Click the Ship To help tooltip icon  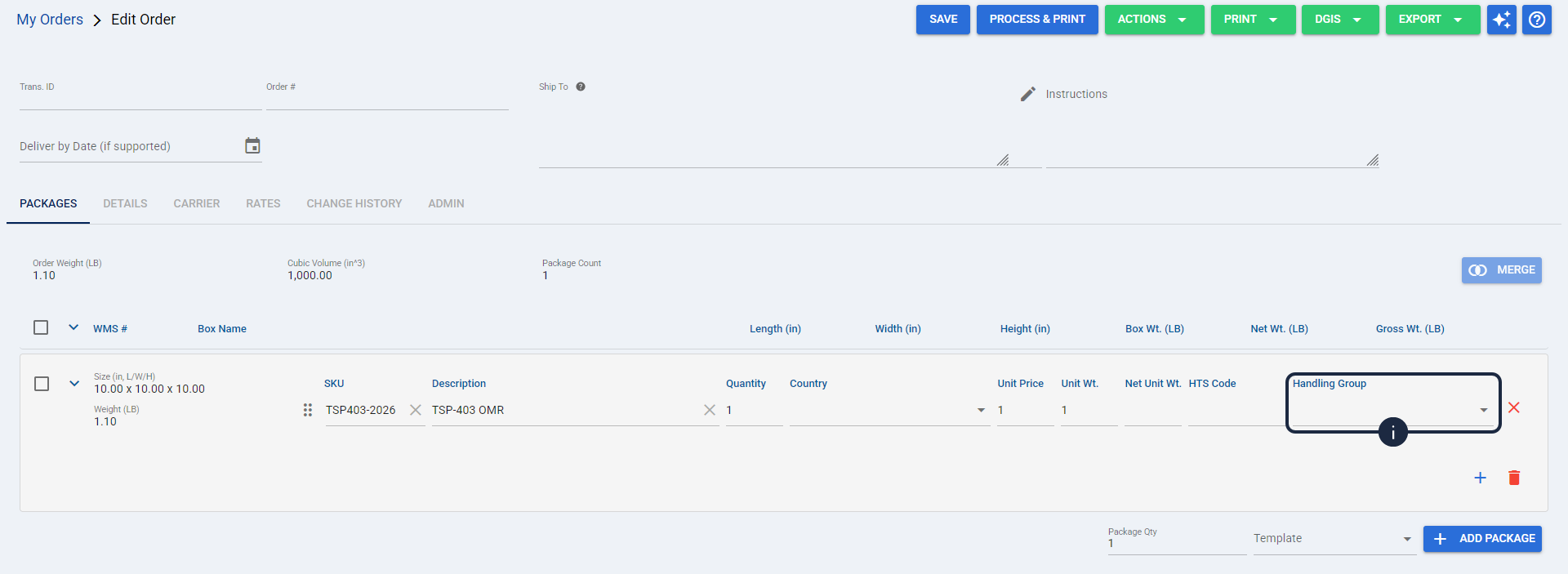[581, 87]
